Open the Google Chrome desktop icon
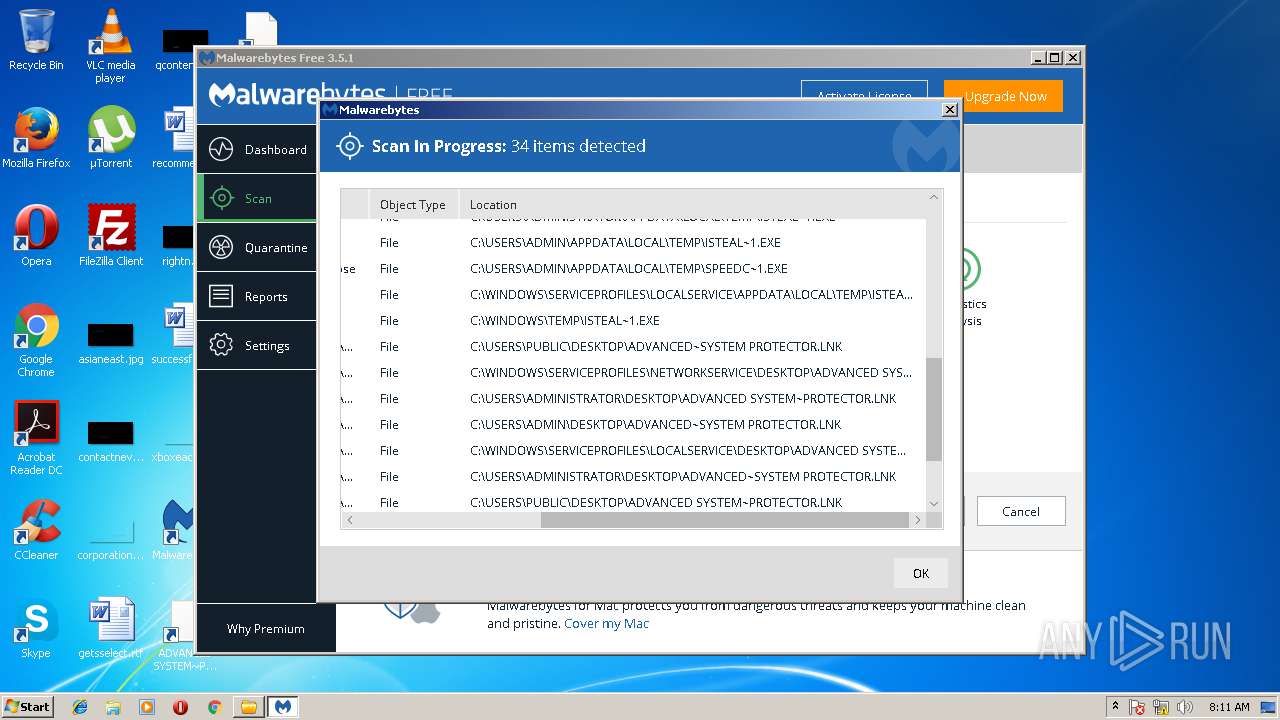 [36, 340]
